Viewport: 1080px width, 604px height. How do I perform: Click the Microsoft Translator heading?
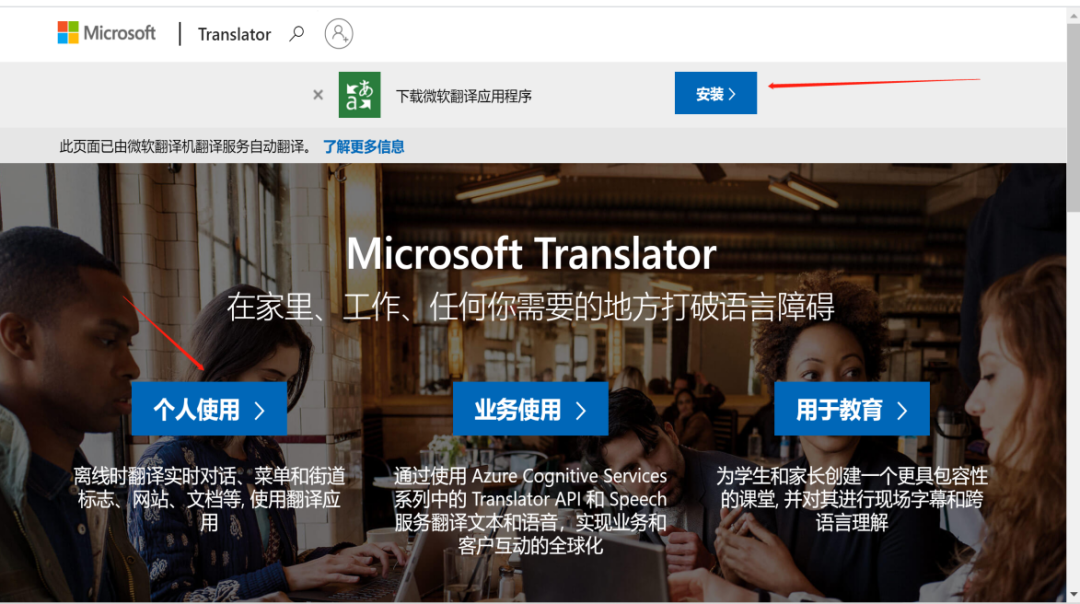pyautogui.click(x=531, y=253)
